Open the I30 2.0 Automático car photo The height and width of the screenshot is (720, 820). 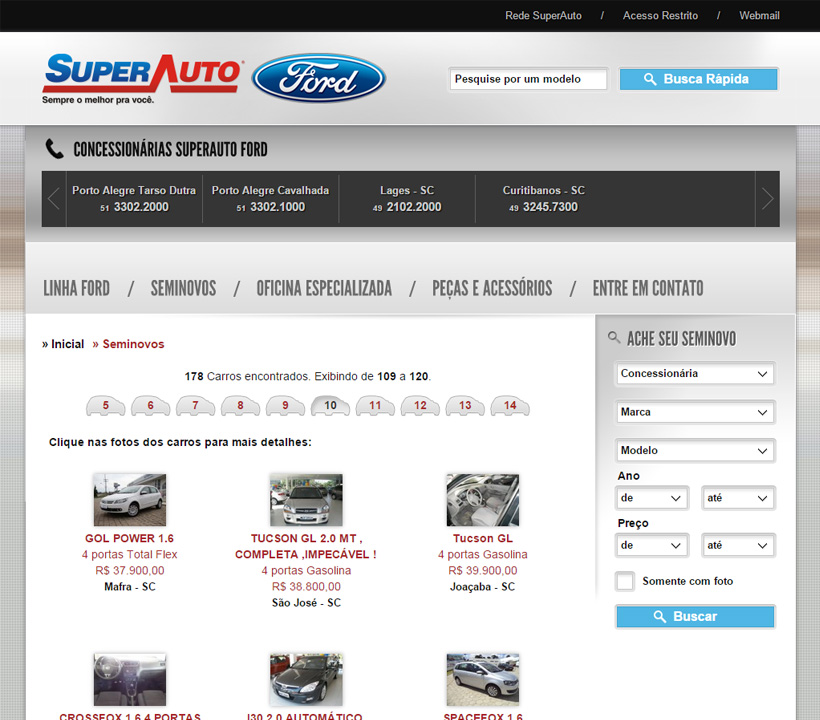coord(306,680)
